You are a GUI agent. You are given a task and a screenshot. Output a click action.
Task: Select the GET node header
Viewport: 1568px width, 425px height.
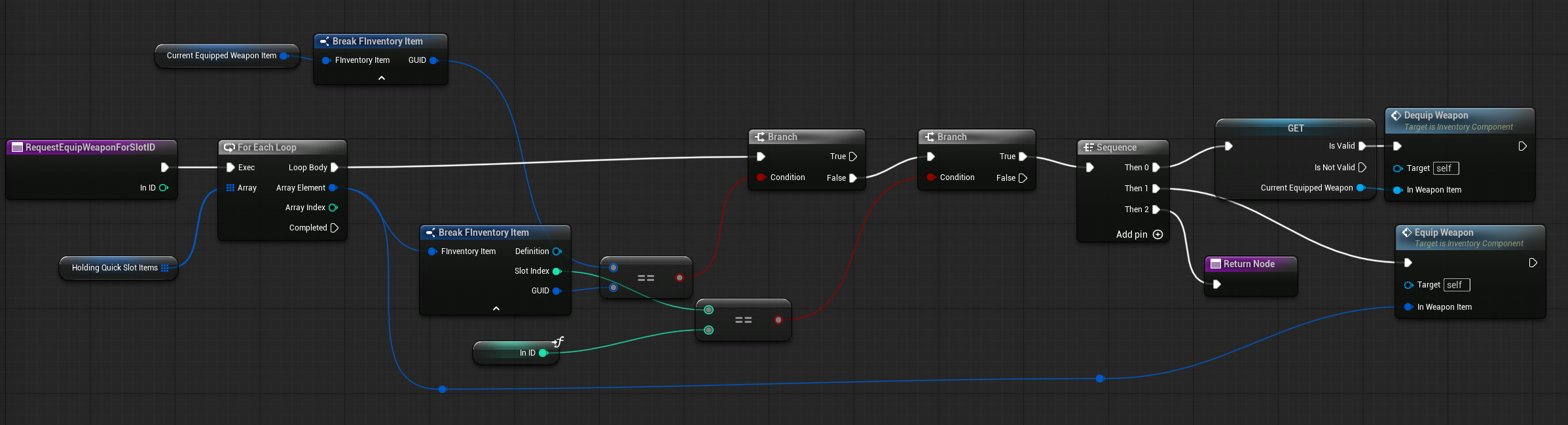[1295, 128]
